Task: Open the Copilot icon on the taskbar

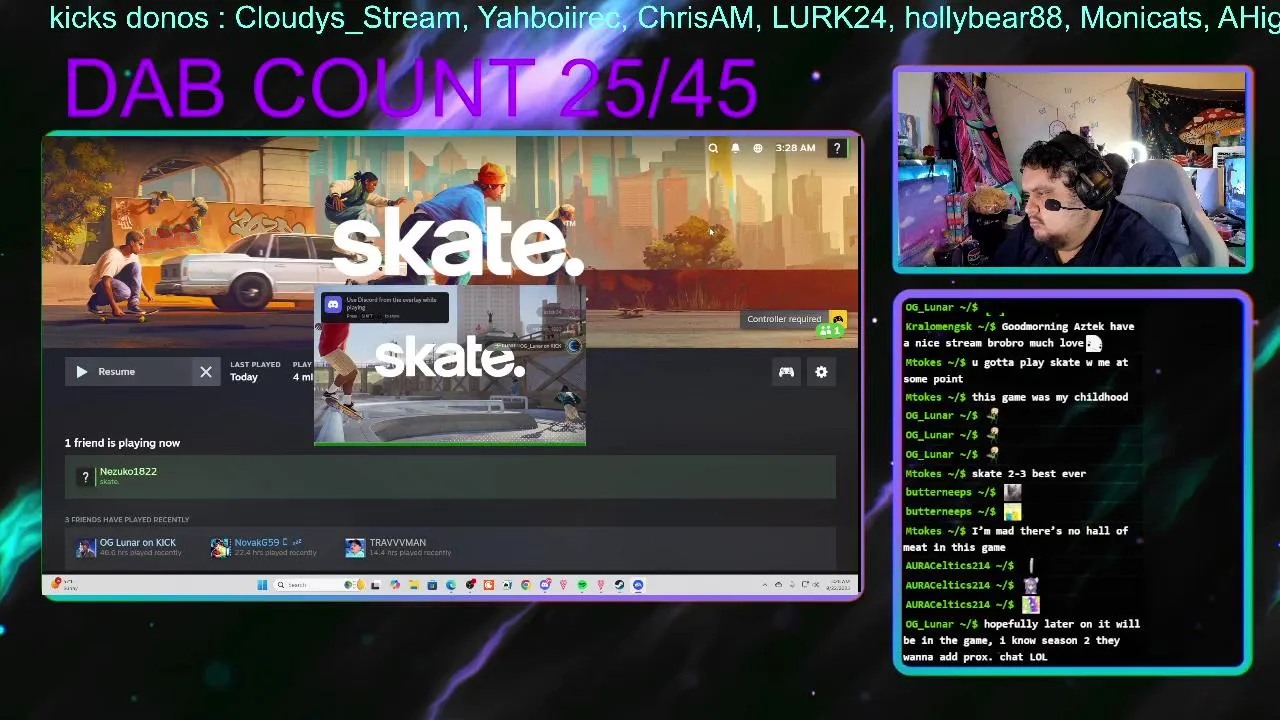Action: click(395, 585)
